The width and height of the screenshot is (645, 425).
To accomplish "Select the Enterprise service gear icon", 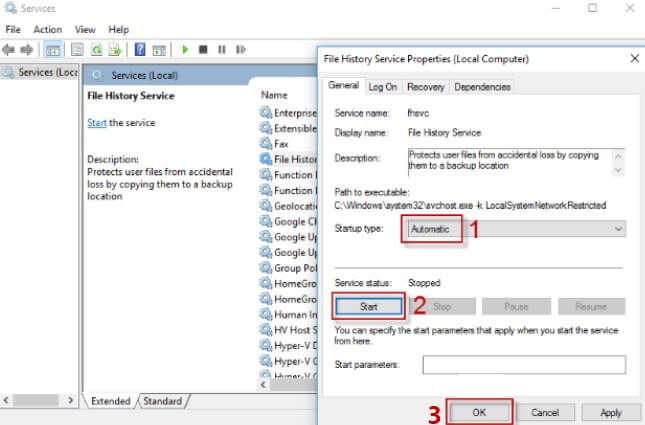I will pyautogui.click(x=266, y=112).
